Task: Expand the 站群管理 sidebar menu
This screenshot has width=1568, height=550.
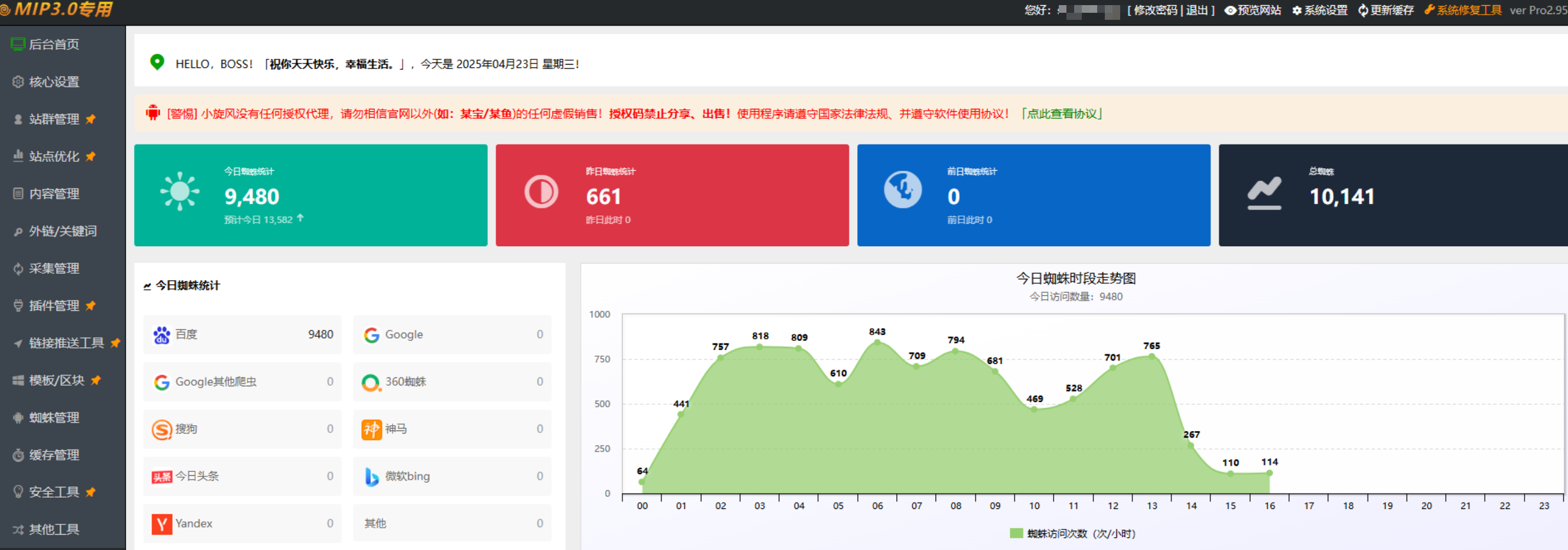Action: point(54,119)
